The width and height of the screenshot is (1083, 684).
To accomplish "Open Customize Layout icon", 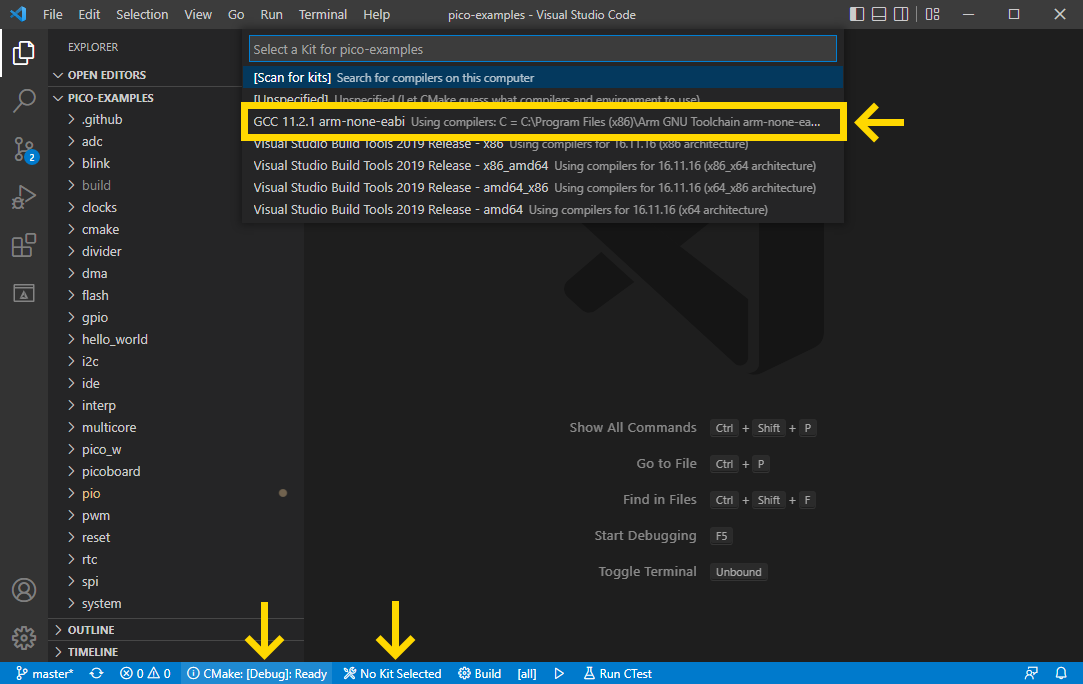I will (x=932, y=14).
